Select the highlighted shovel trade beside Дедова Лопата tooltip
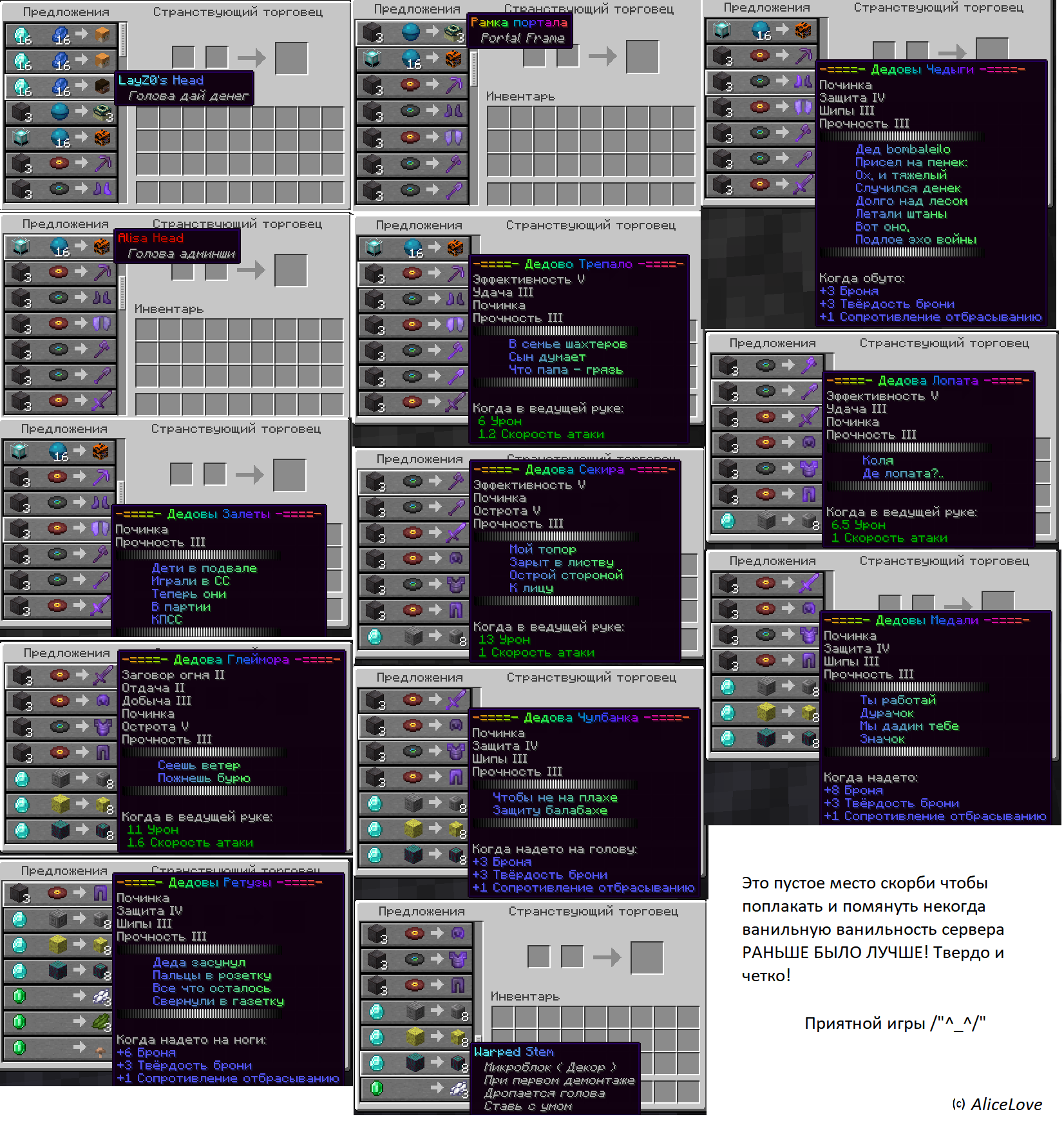 767,391
